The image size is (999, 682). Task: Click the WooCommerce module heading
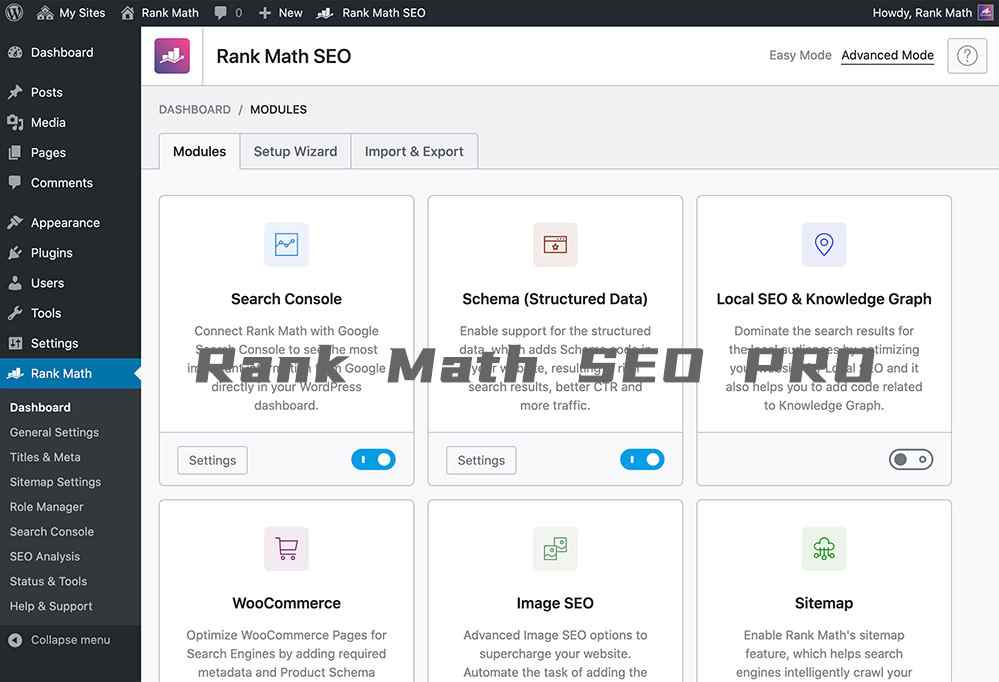(x=287, y=603)
